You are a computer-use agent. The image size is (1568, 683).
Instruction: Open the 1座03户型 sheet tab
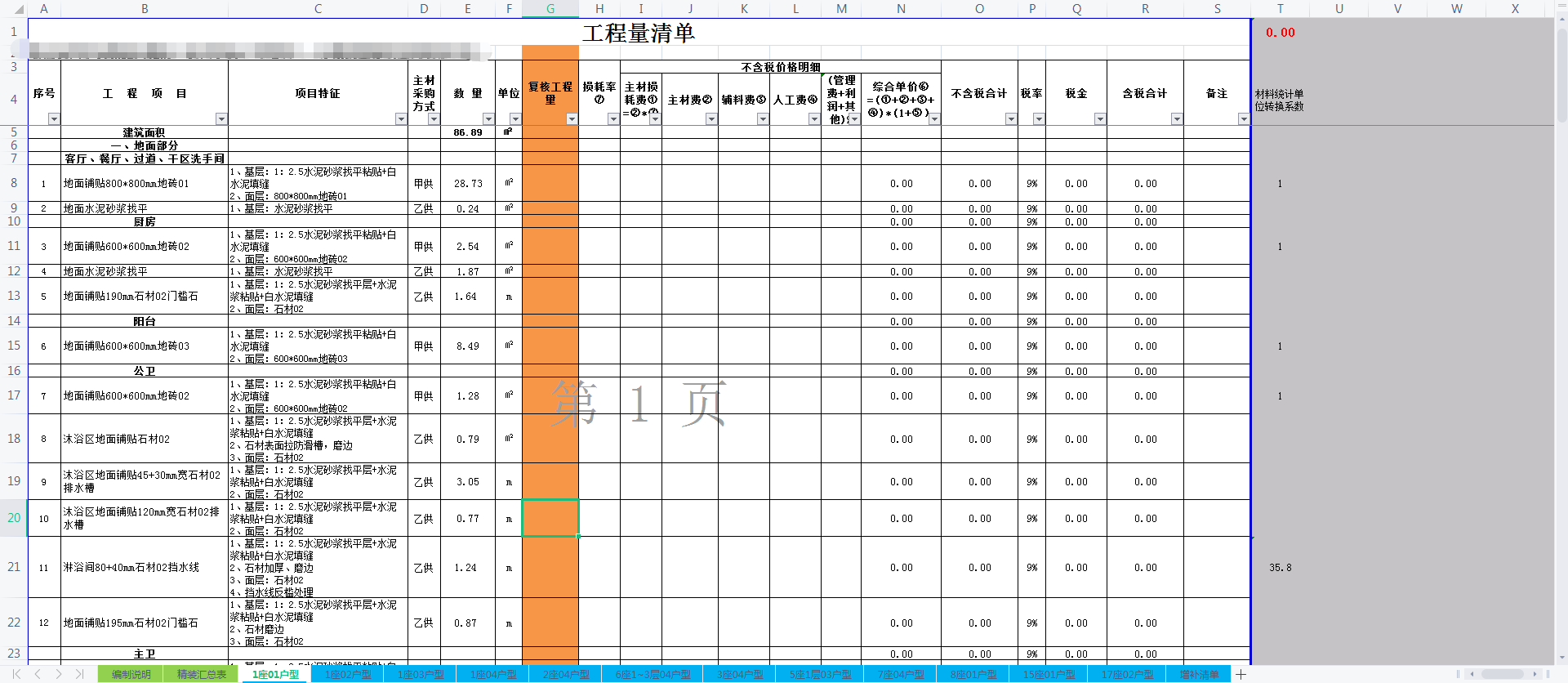(x=421, y=674)
